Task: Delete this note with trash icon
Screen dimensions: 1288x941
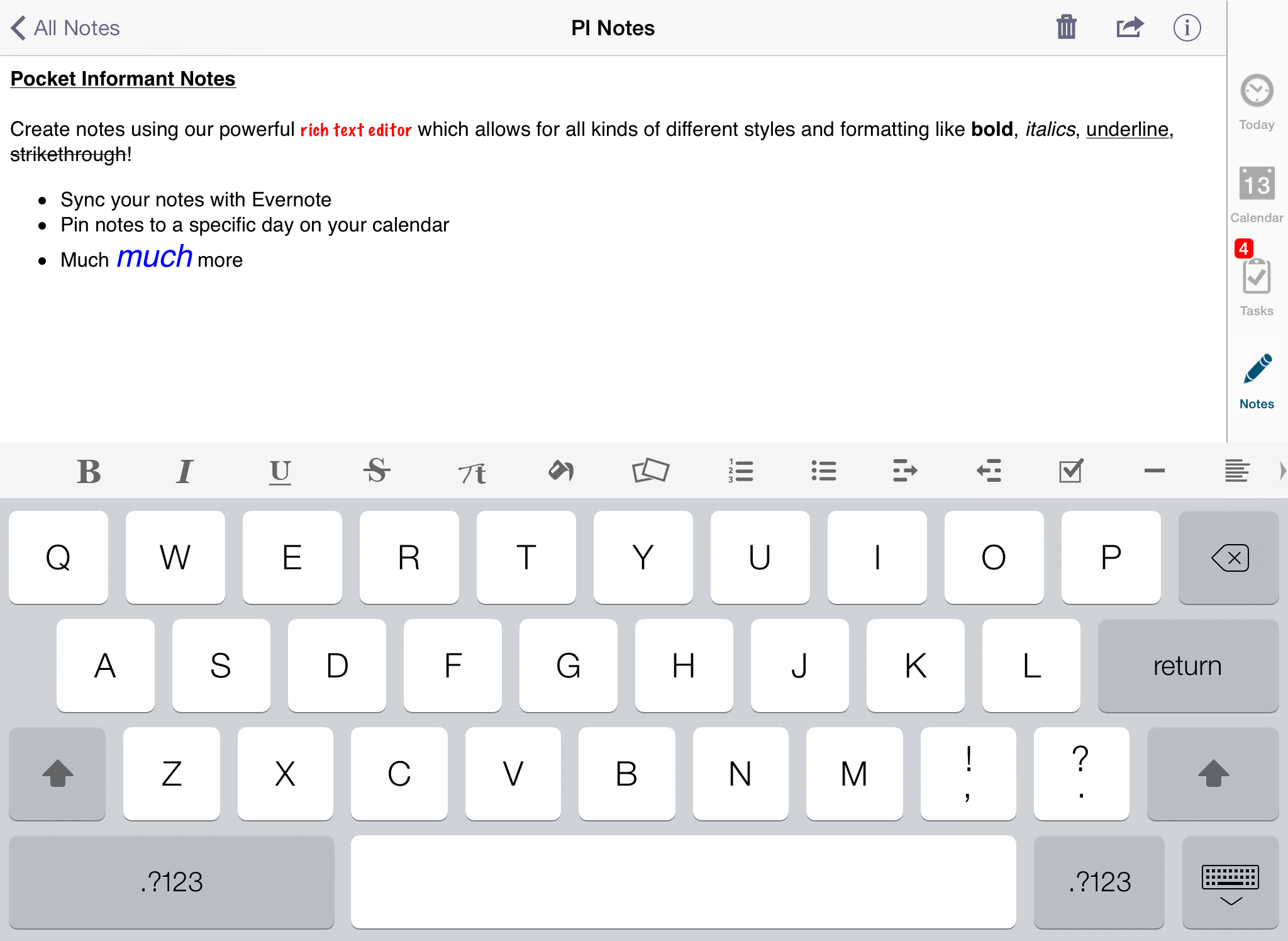Action: click(x=1066, y=28)
